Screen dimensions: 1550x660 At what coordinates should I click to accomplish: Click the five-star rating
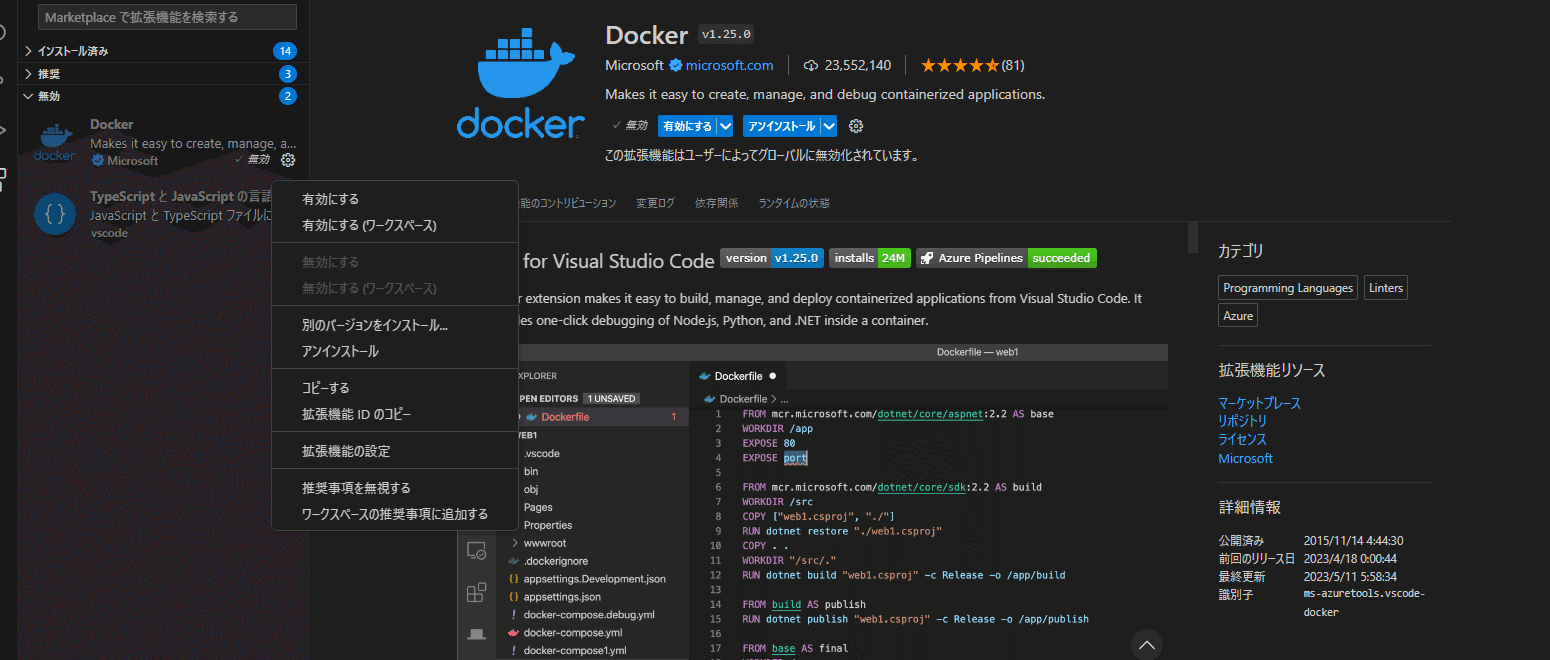point(960,65)
